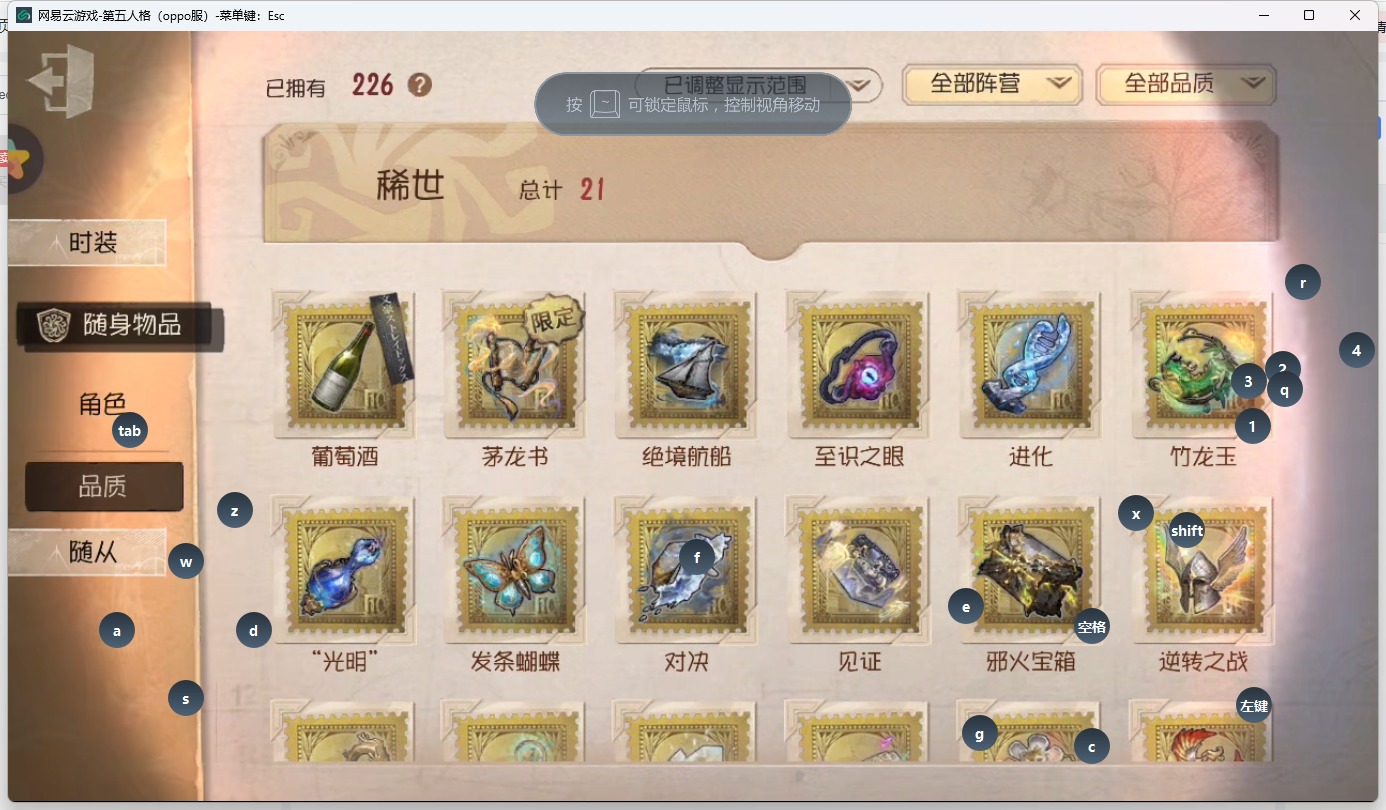The height and width of the screenshot is (810, 1386).
Task: Select the 进化 accessory icon
Action: (x=1030, y=366)
